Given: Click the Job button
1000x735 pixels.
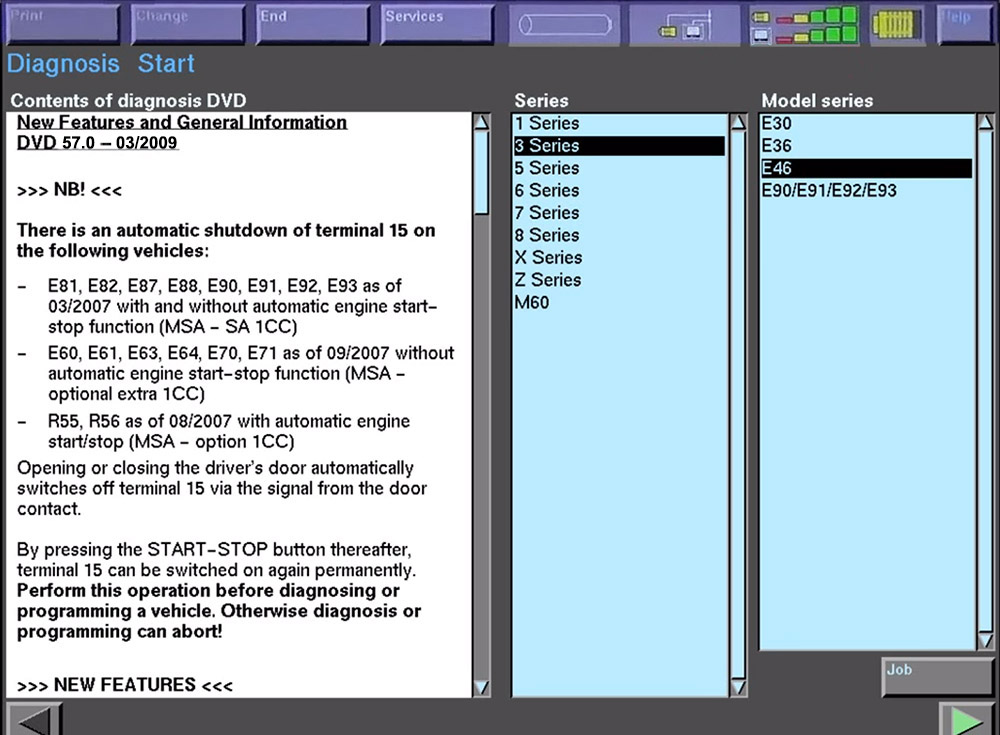Looking at the screenshot, I should (938, 677).
